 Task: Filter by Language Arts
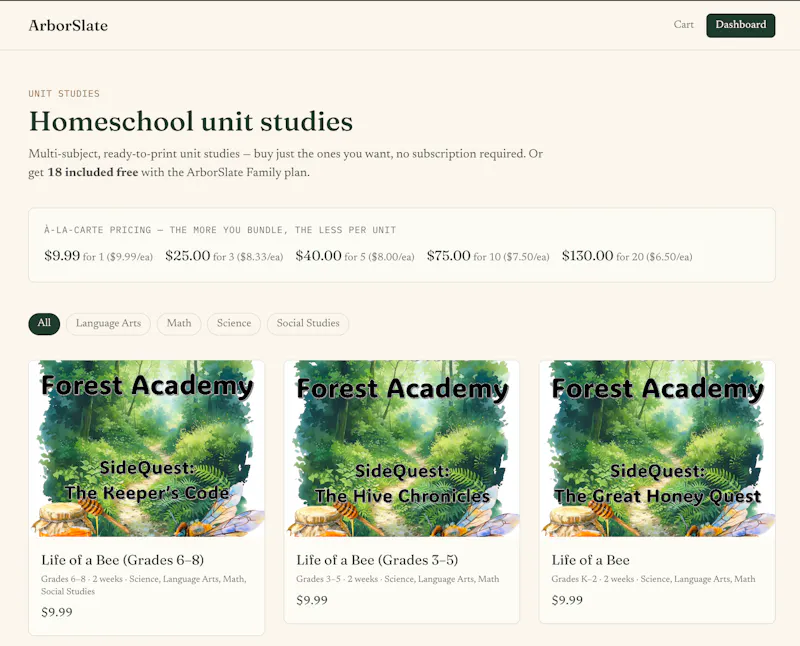tap(108, 324)
